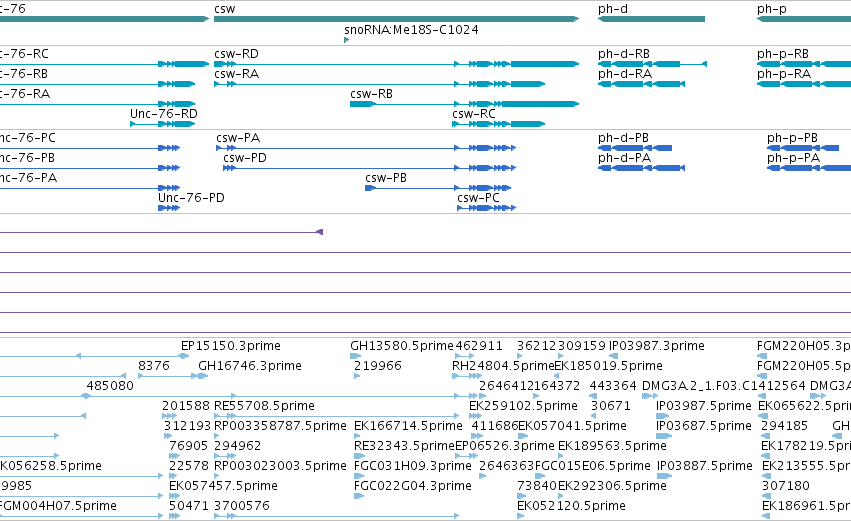Select the ph-p-RA transcript label

[784, 74]
